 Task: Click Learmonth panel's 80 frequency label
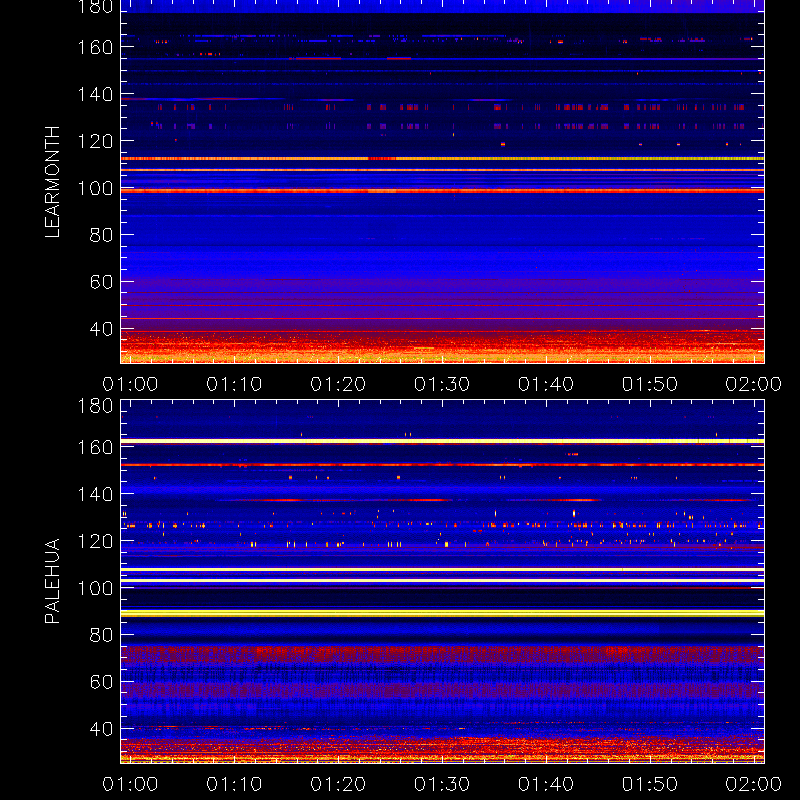point(101,235)
